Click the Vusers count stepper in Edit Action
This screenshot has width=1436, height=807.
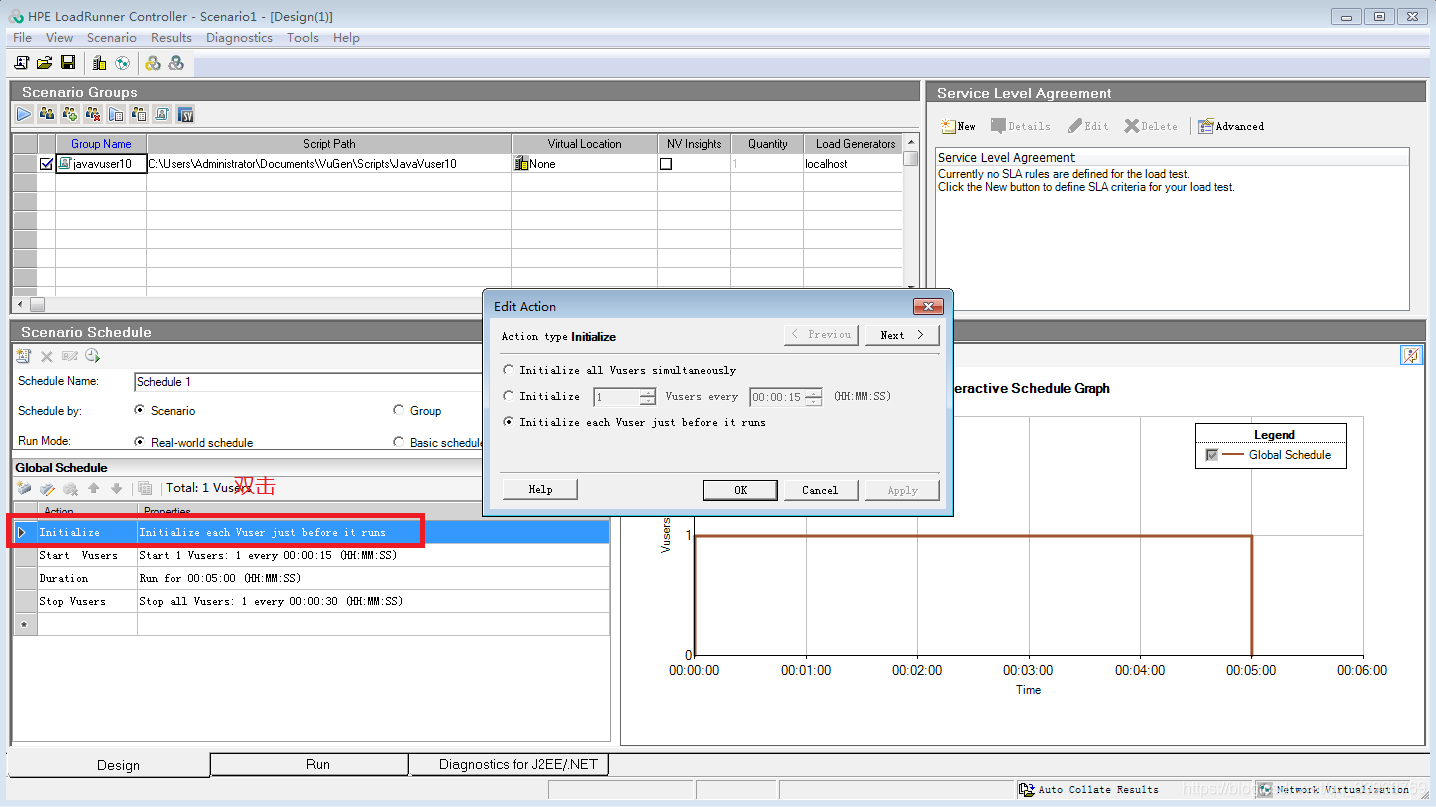click(x=648, y=397)
